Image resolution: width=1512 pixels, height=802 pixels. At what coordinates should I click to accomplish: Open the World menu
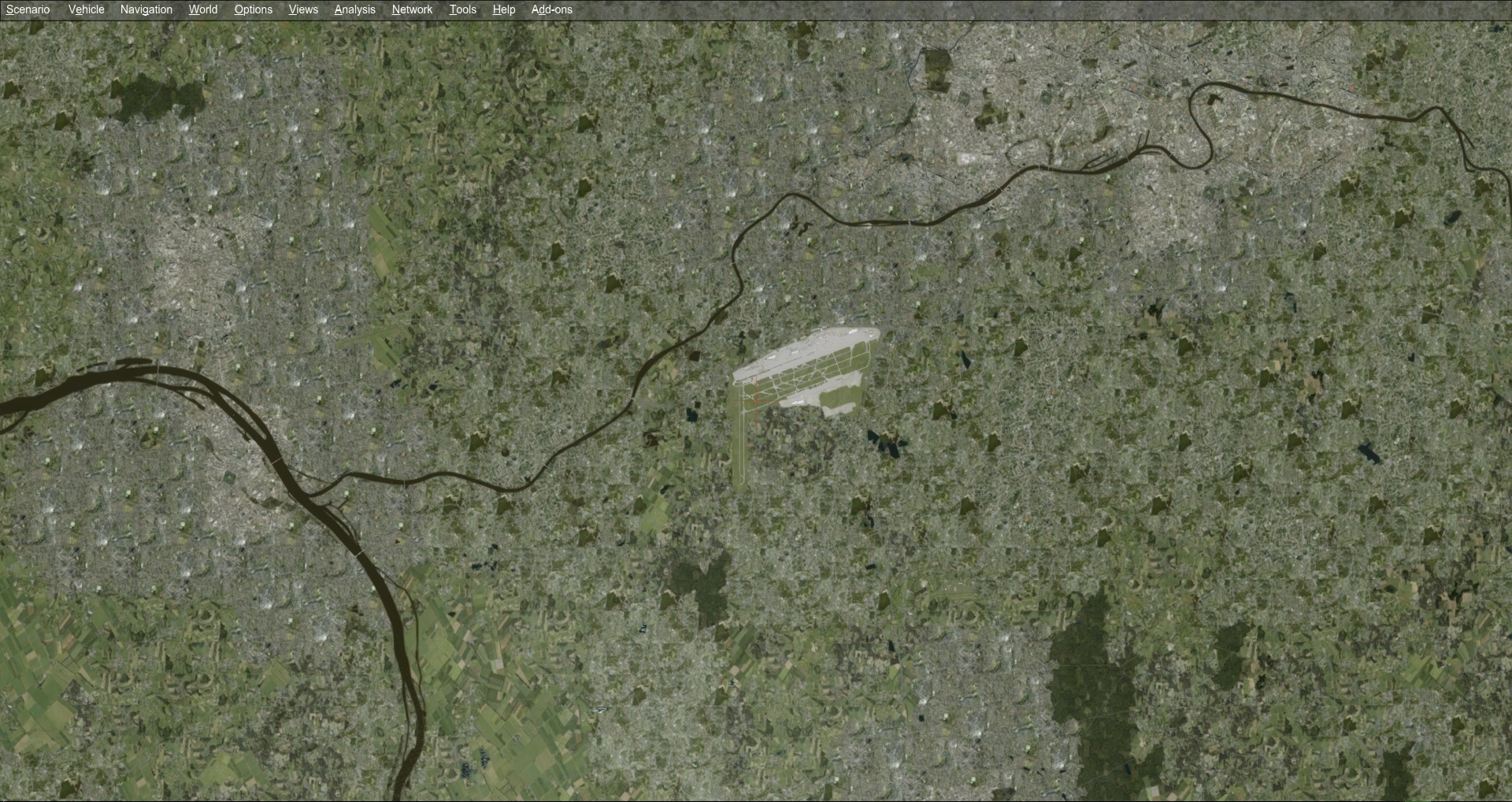202,9
